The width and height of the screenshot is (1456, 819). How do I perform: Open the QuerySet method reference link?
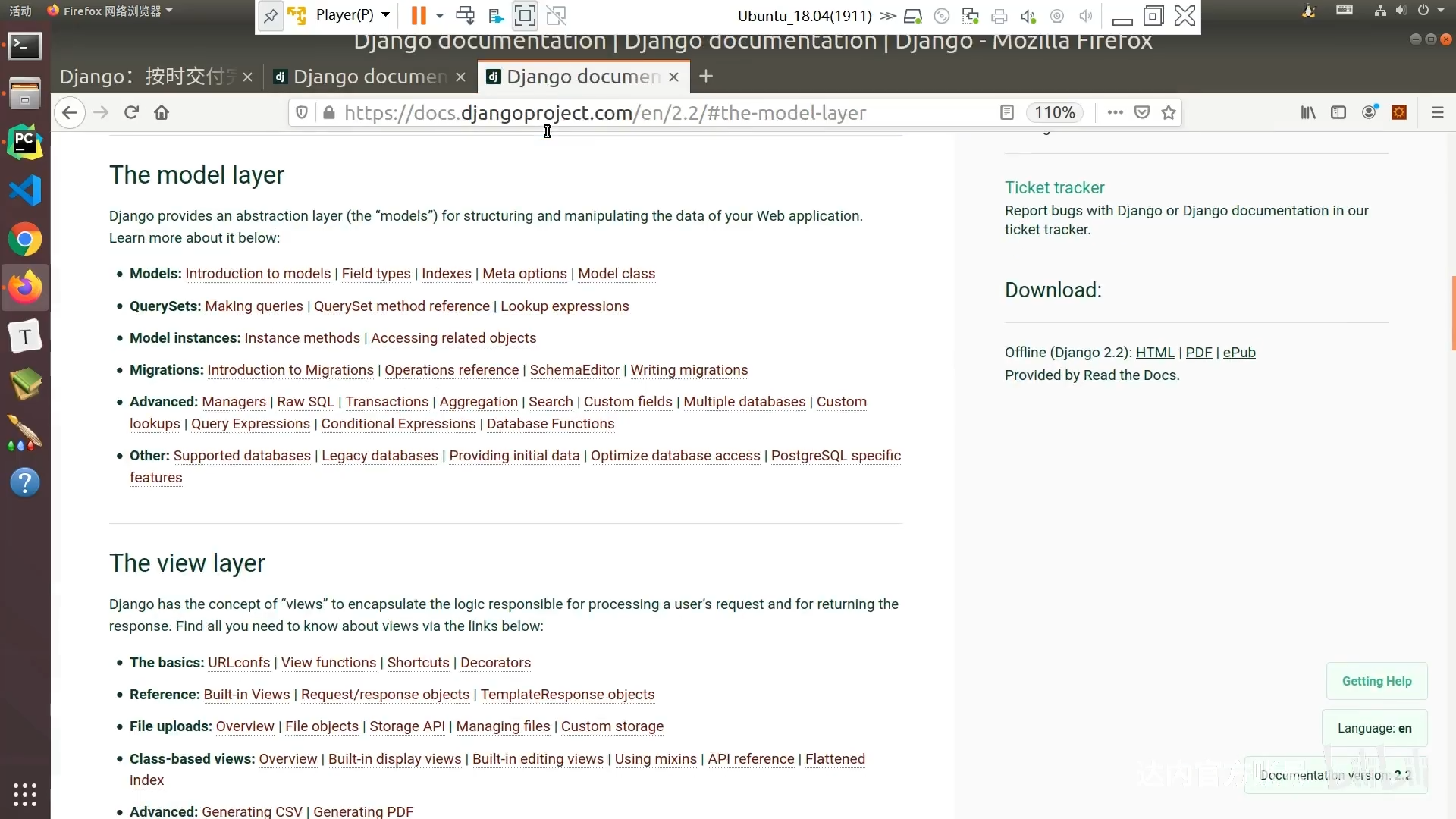coord(401,306)
